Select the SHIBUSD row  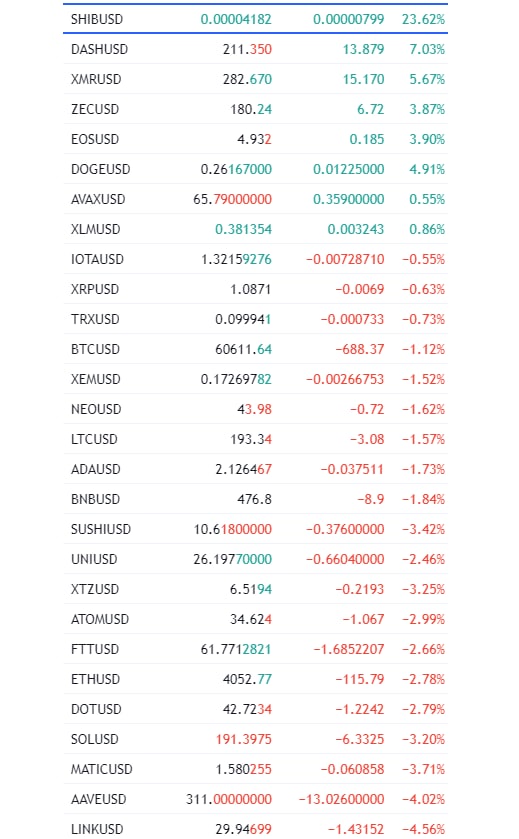[255, 19]
